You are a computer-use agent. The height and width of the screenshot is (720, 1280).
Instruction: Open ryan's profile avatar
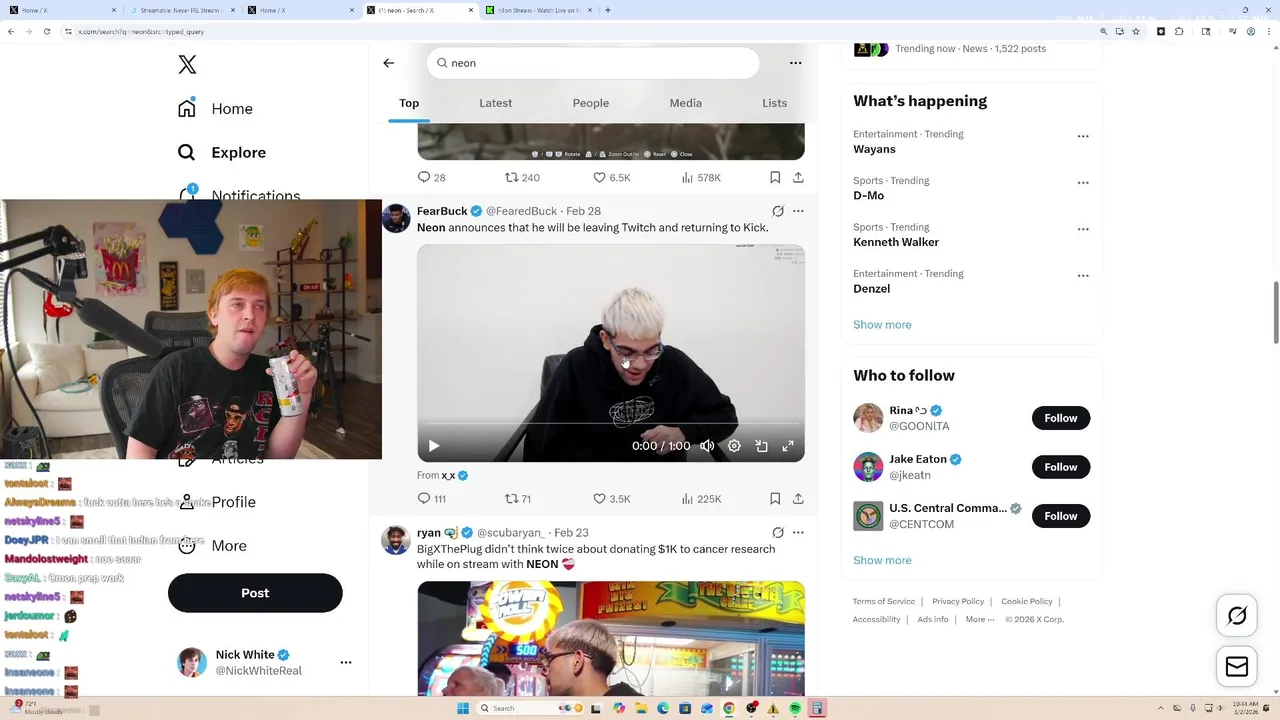(x=396, y=540)
